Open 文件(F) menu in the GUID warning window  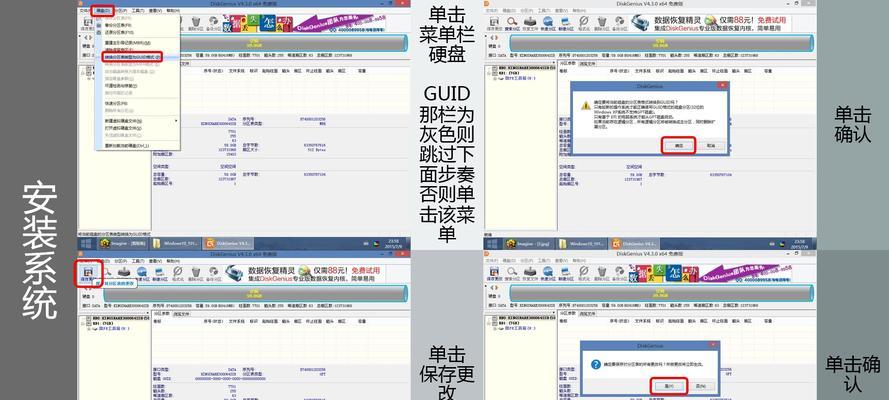[x=492, y=11]
